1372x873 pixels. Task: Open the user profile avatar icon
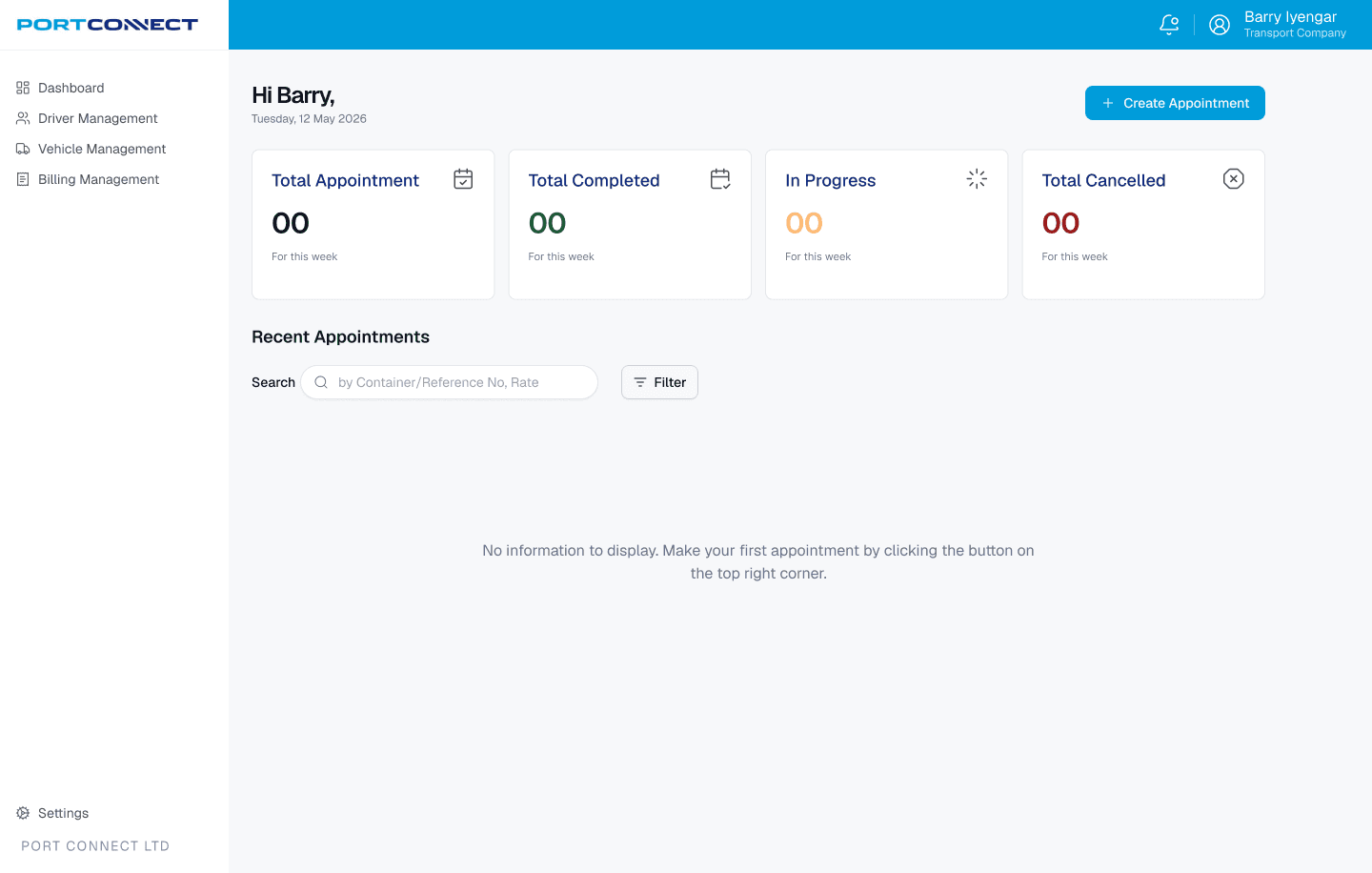pos(1220,25)
